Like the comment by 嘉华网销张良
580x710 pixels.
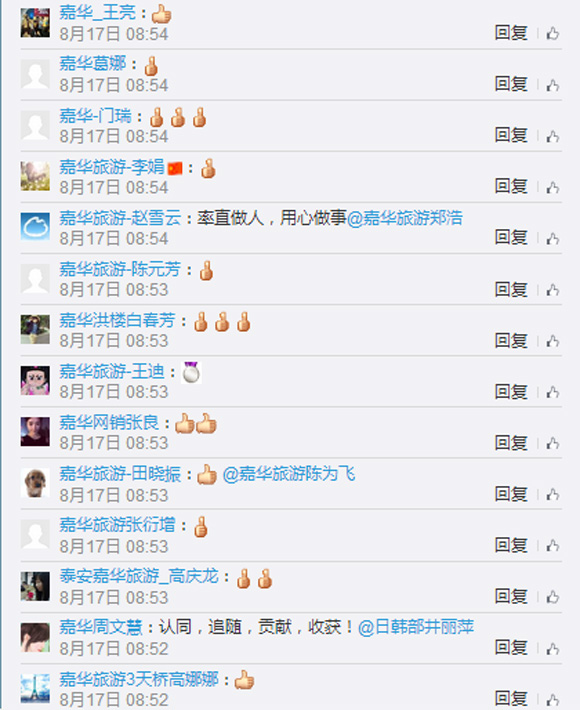point(552,443)
